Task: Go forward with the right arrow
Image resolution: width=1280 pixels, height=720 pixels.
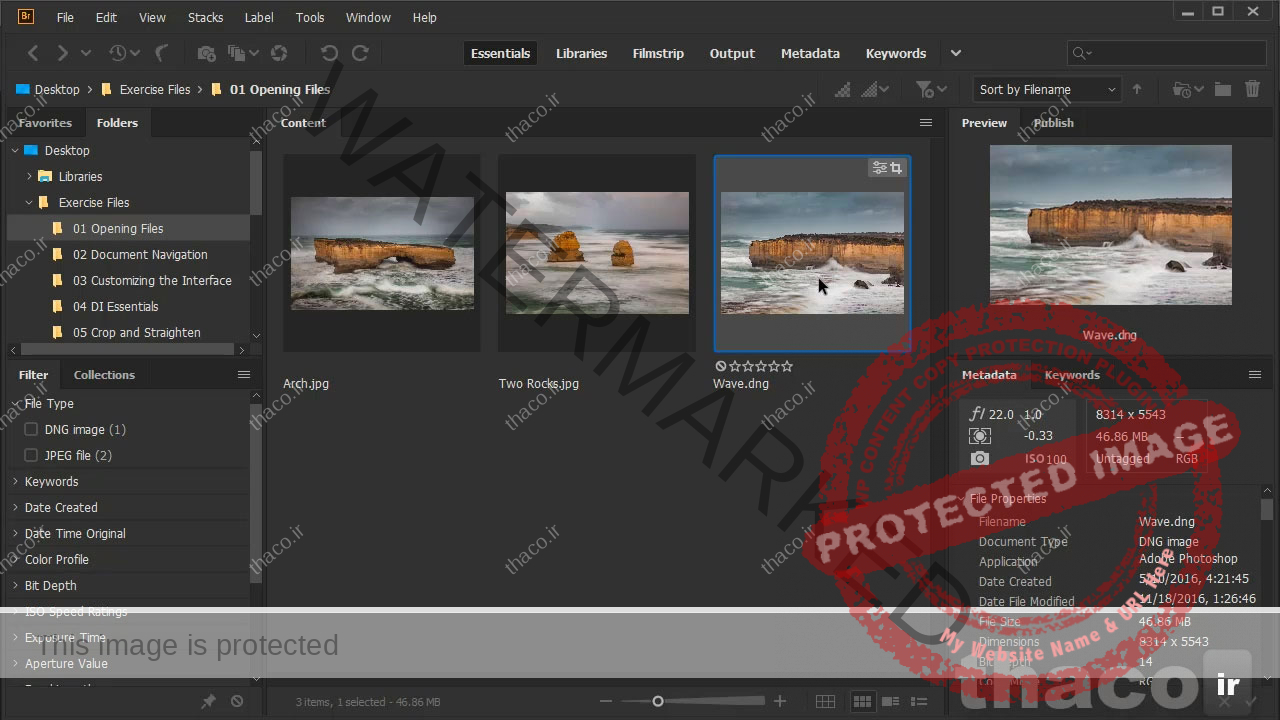Action: pos(62,53)
